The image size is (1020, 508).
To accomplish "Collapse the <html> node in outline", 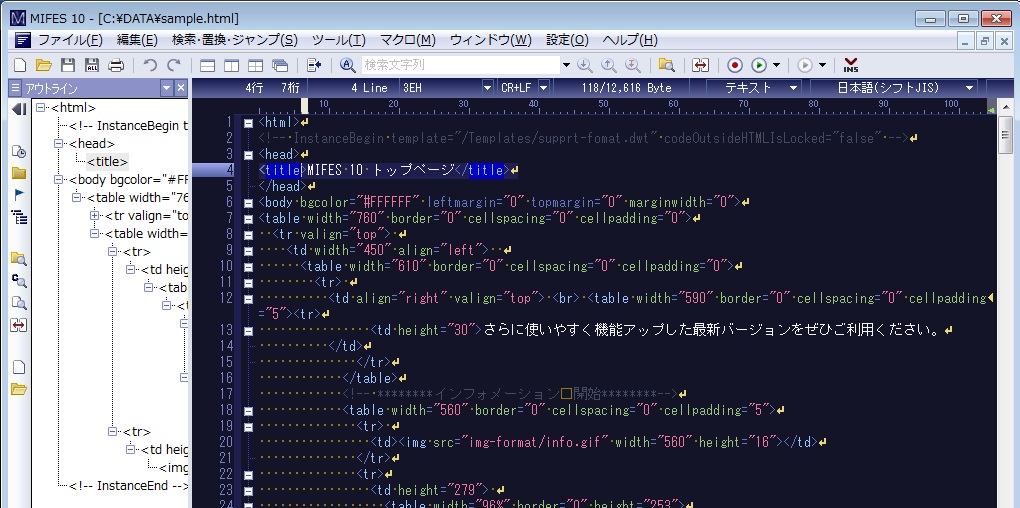I will click(x=41, y=108).
